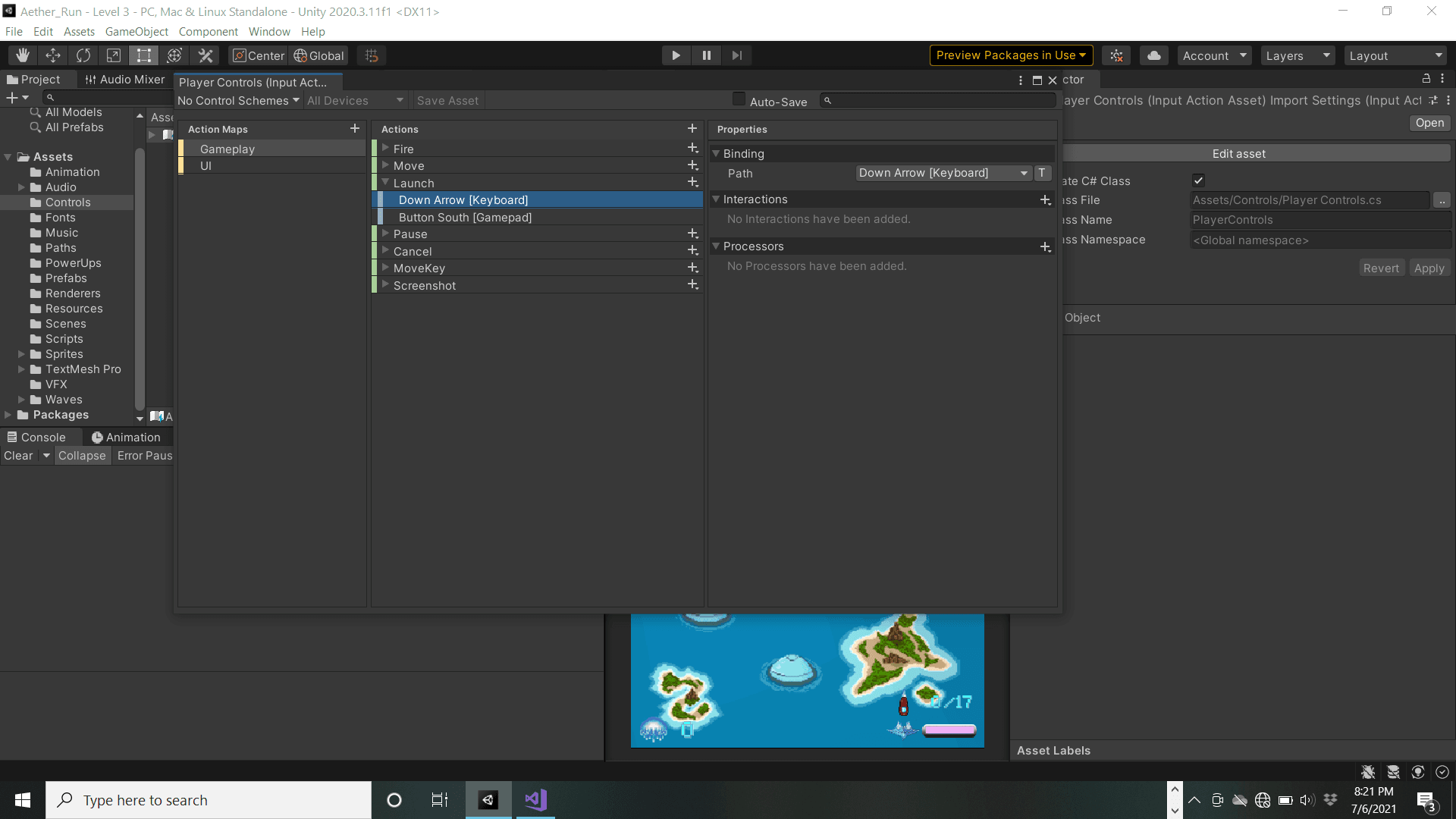Toggle the Collapse console option
Image resolution: width=1456 pixels, height=819 pixels.
coord(82,456)
